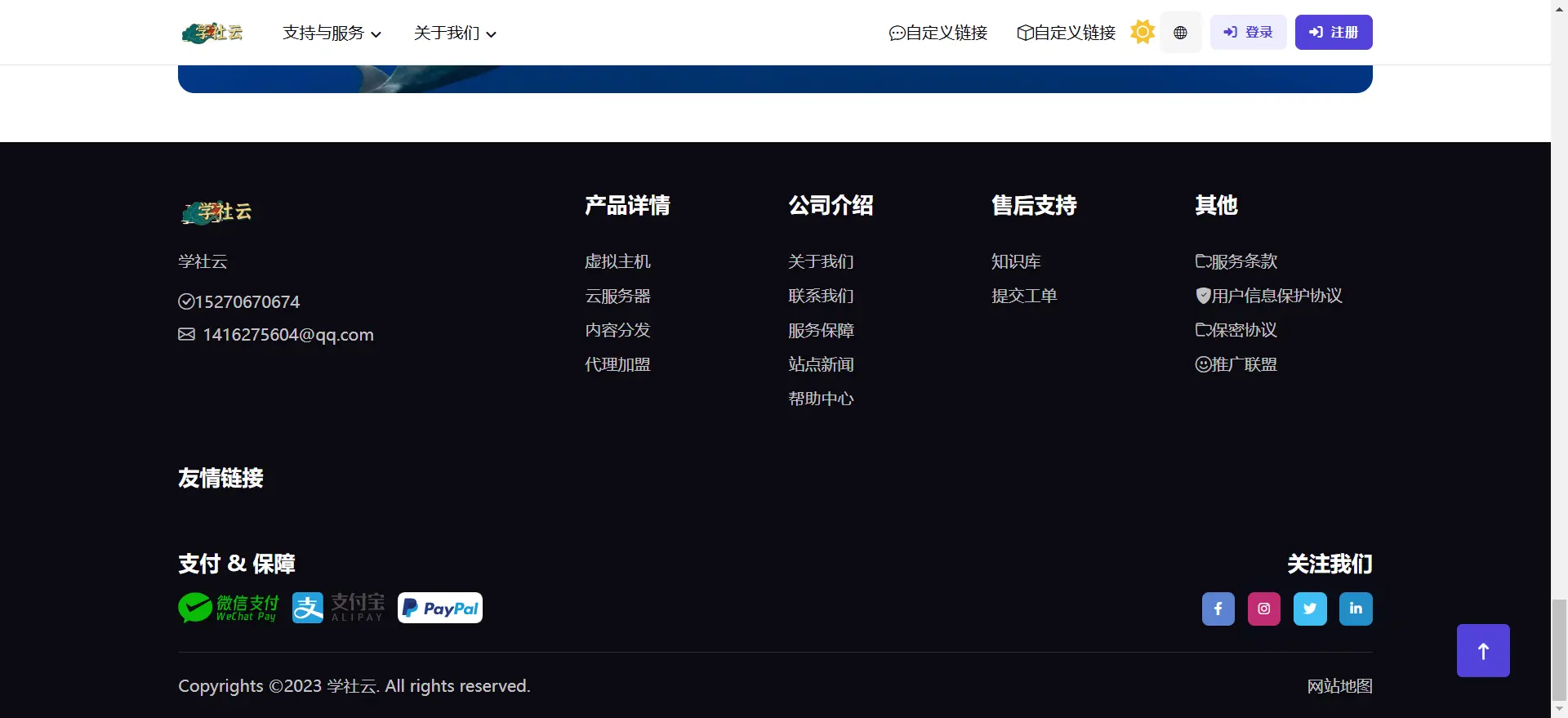Screen dimensions: 1568x718
Task: Click the 产品详情 column heading
Action: pyautogui.click(x=627, y=205)
